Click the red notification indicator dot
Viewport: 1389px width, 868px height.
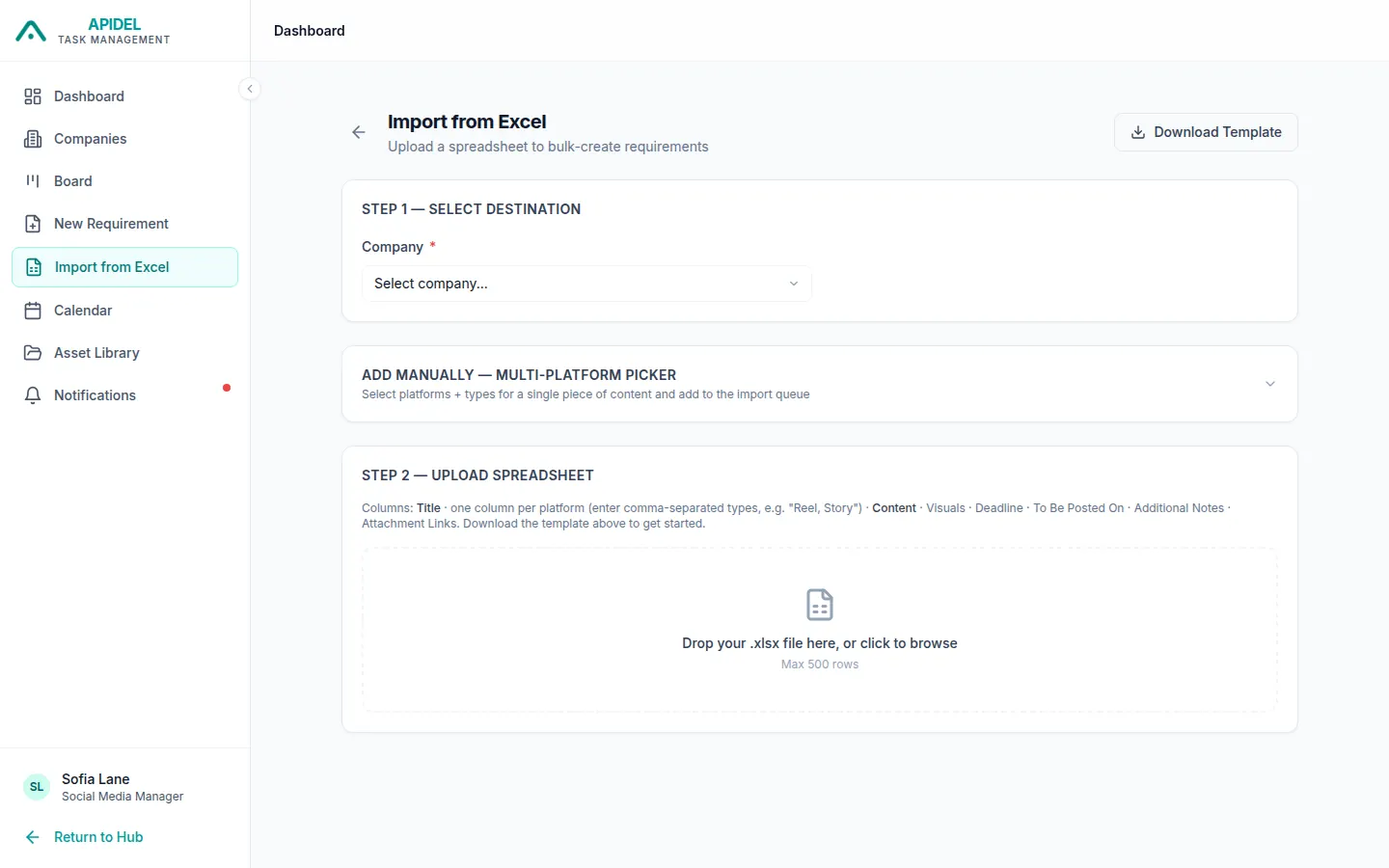click(227, 388)
